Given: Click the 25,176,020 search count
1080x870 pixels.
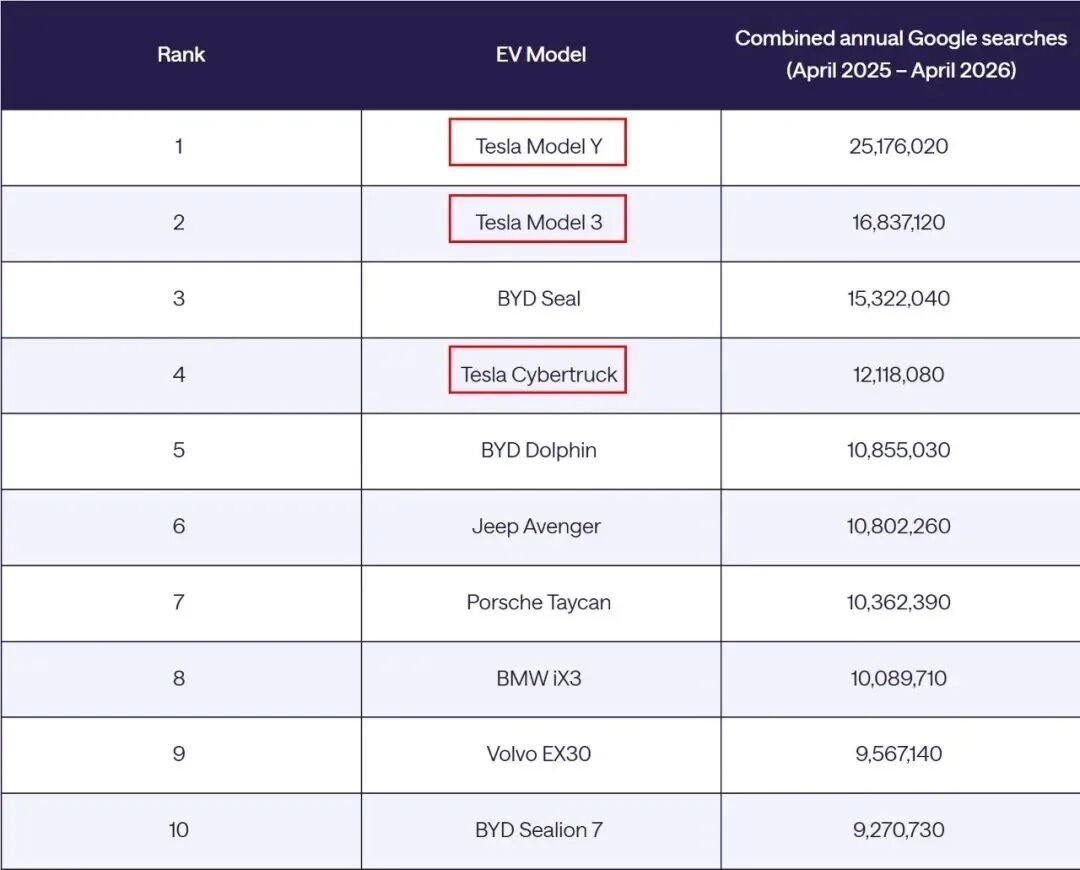Looking at the screenshot, I should pos(898,146).
